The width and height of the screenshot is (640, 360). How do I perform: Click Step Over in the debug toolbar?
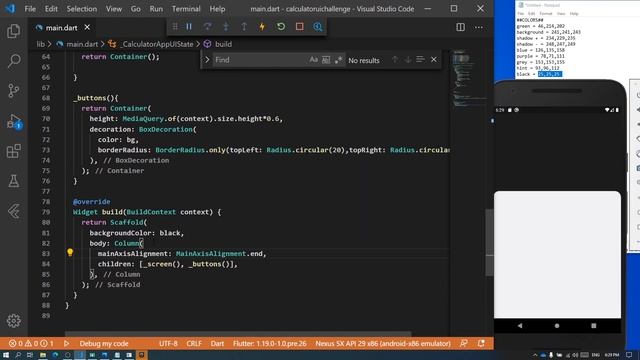[x=207, y=27]
